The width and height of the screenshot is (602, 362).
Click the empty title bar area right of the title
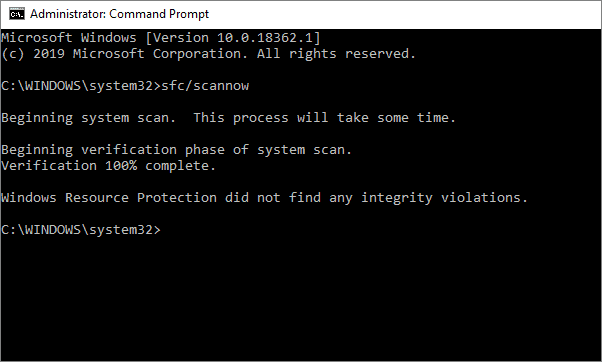coord(403,14)
